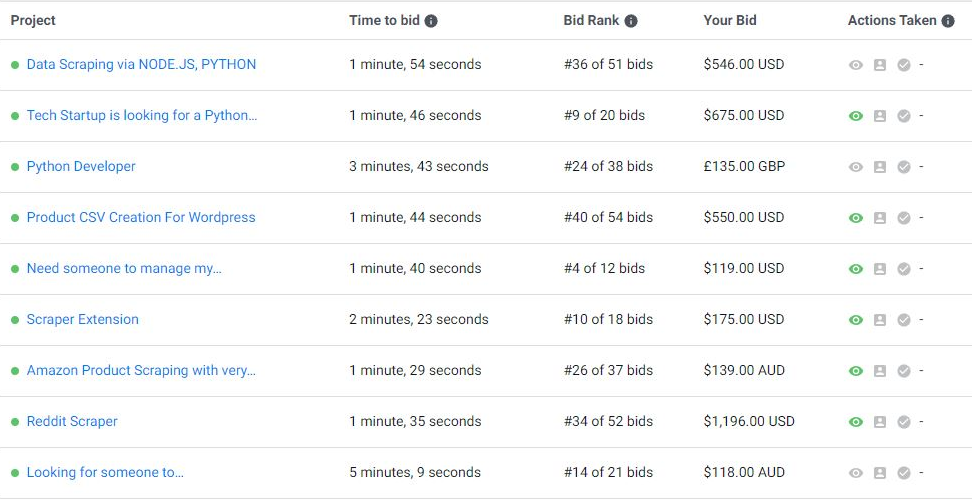Click the checkmark icon in Python Developer row
Viewport: 972px width, 500px height.
(904, 167)
